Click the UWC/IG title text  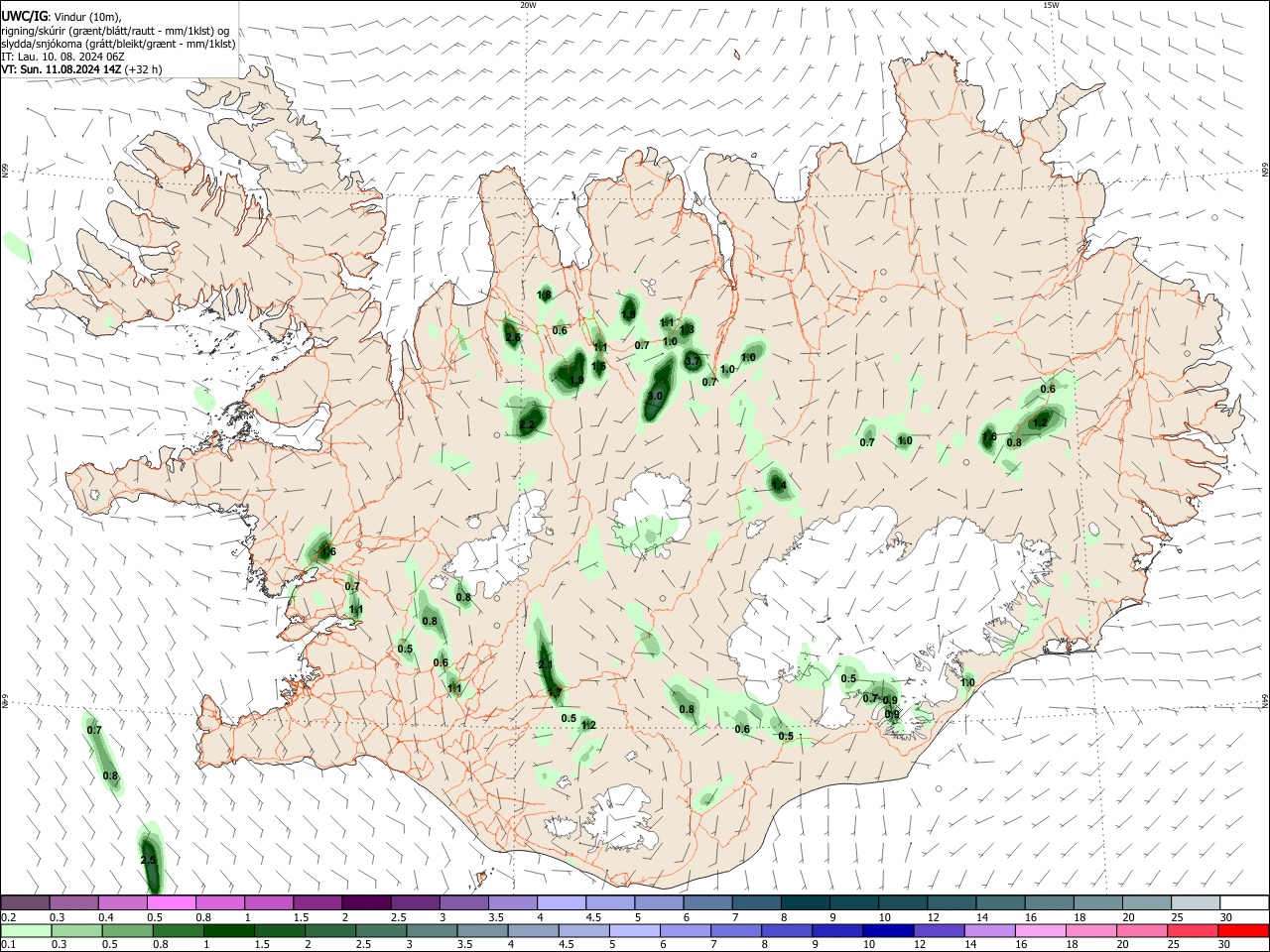(24, 17)
